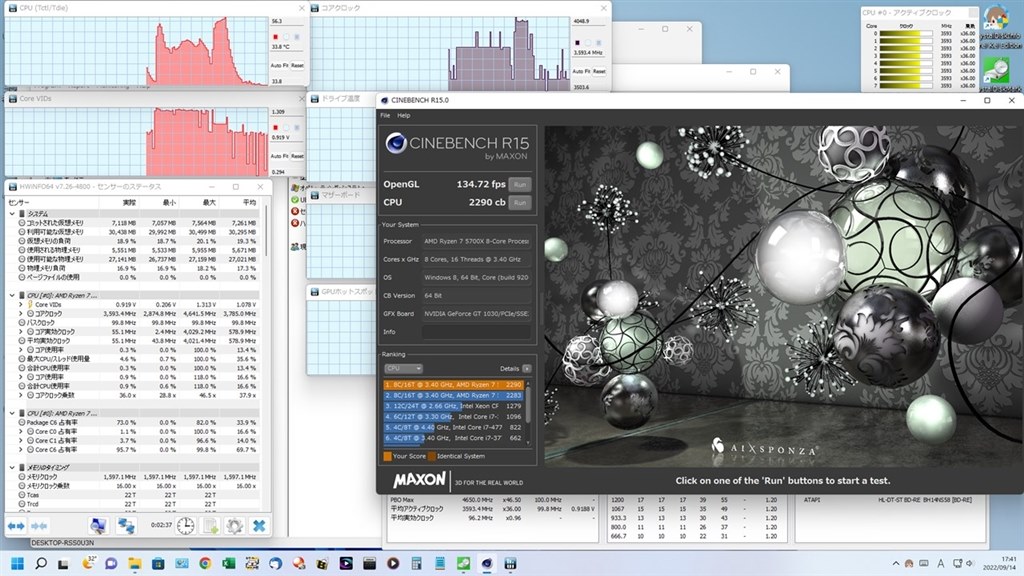This screenshot has width=1024, height=576.
Task: Collapse the メモリのタイミング group
Action: 12,468
